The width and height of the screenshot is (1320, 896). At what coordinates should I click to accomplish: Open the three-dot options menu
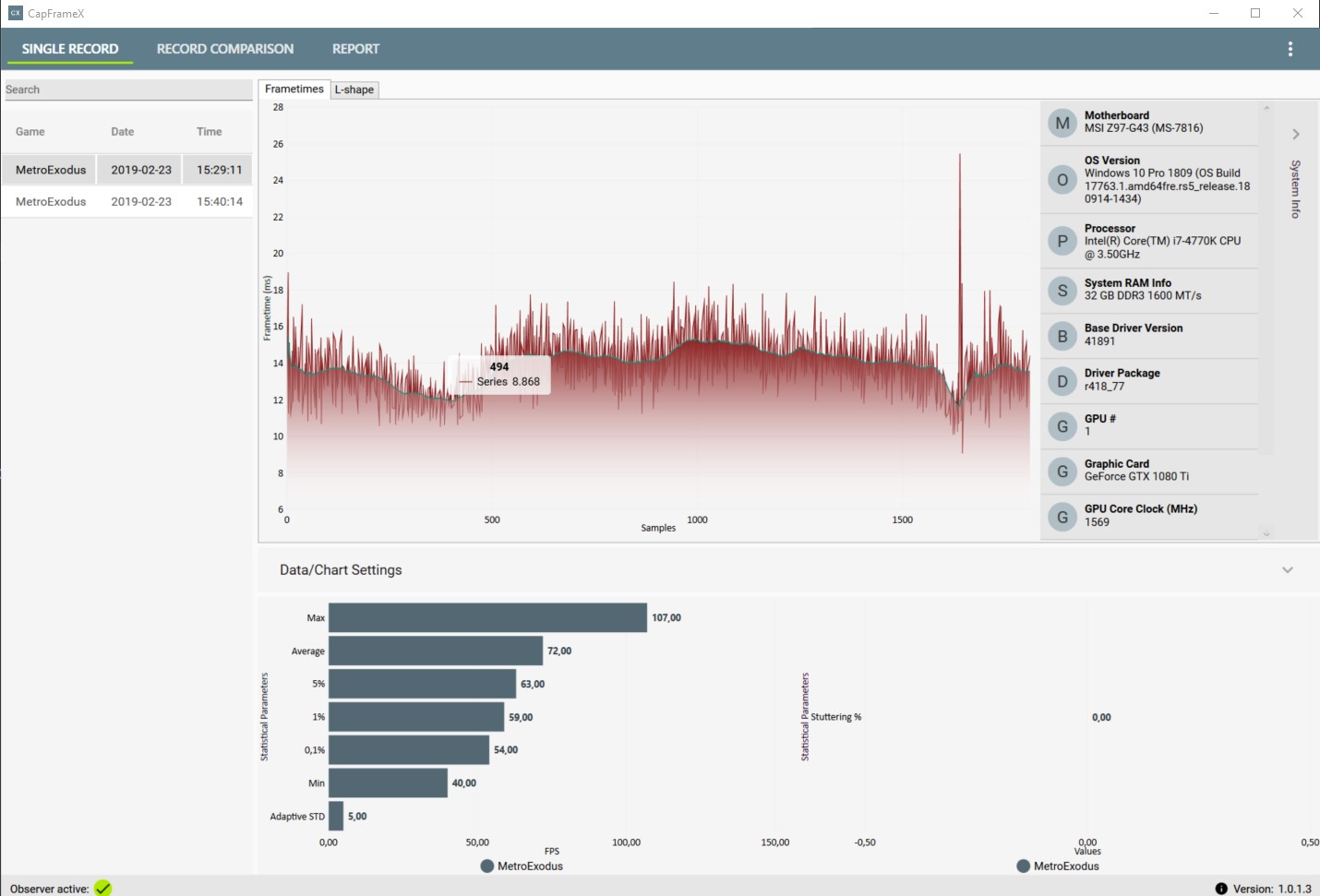[x=1290, y=49]
